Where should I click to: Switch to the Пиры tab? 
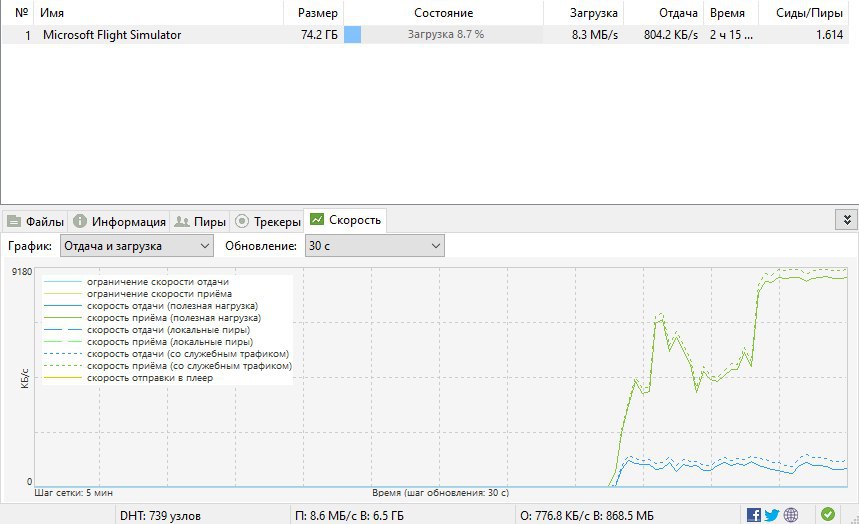(200, 221)
